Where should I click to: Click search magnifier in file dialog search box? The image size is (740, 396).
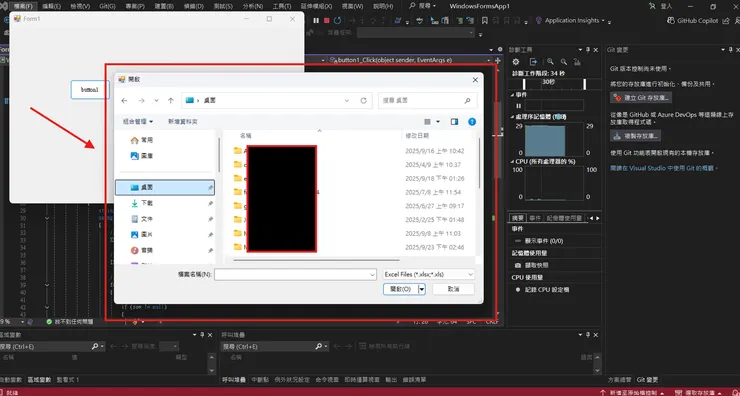click(467, 101)
